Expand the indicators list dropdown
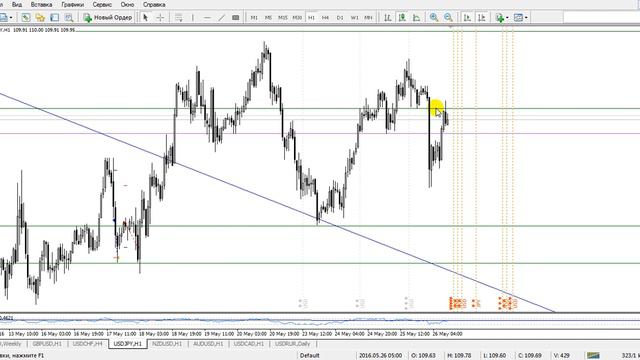 (507, 18)
